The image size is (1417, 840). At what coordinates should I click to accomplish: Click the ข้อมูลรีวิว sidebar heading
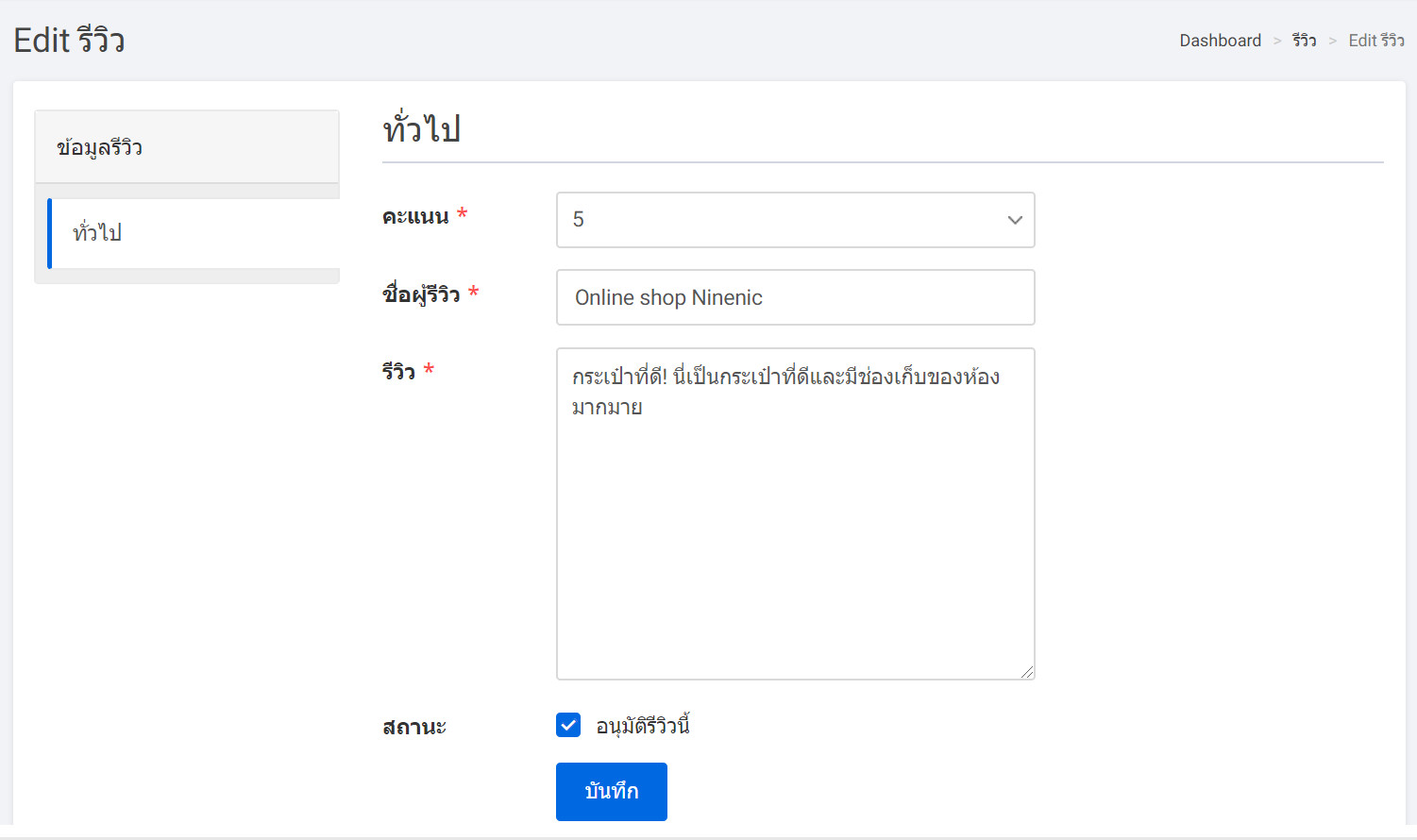187,147
